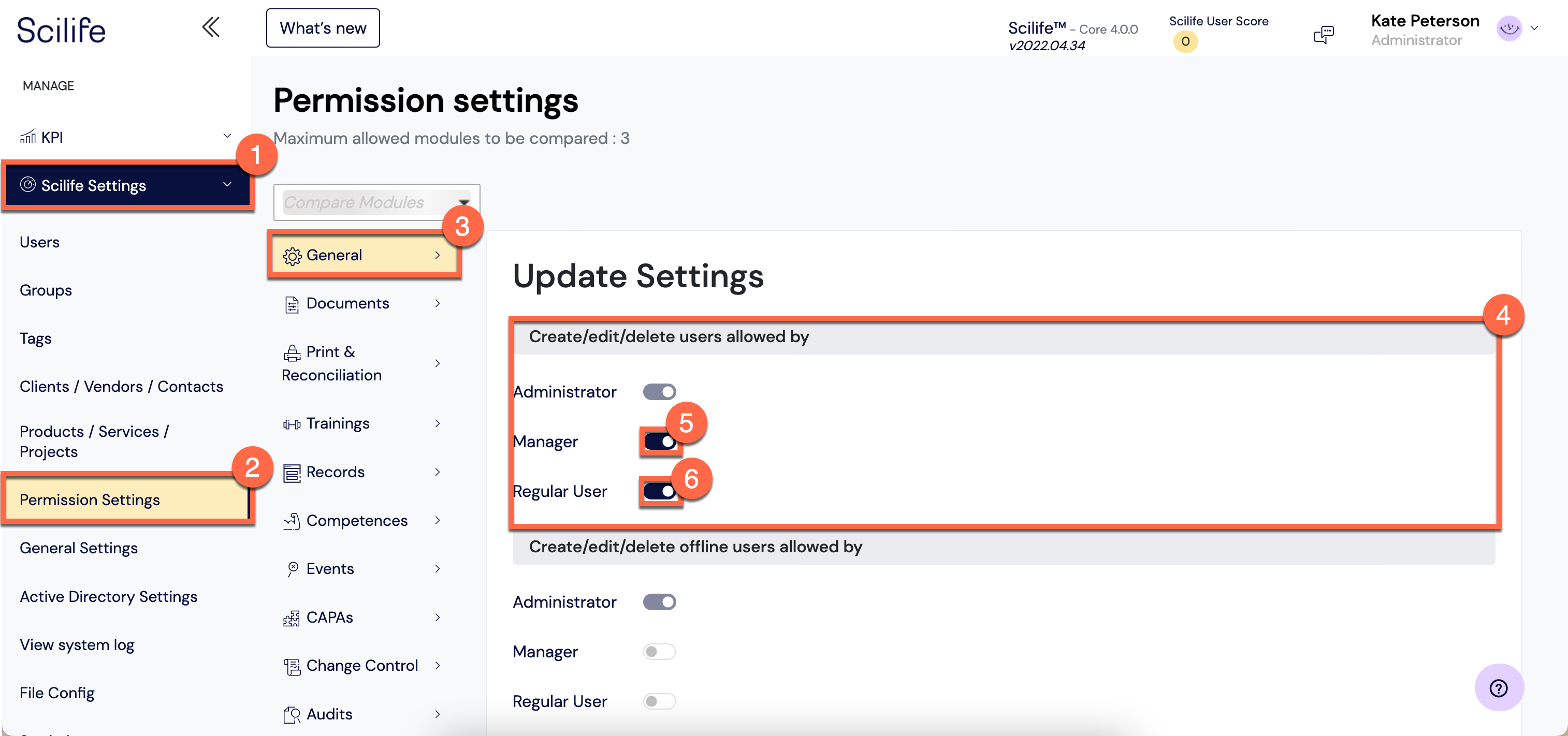Screen dimensions: 1568x736
Task: Select the General settings gear icon
Action: (292, 255)
